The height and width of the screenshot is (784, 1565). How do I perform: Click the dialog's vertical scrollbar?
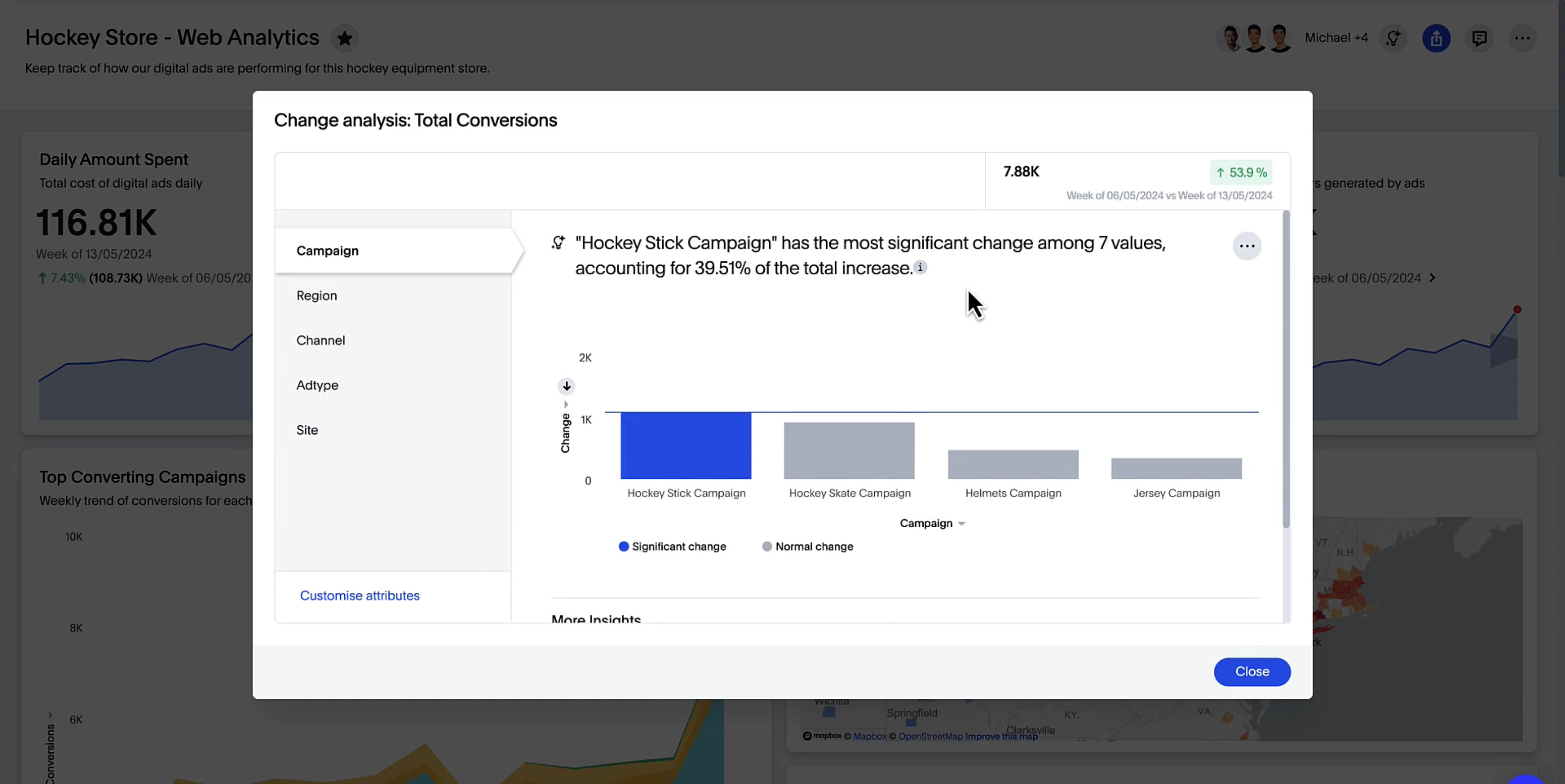point(1286,369)
